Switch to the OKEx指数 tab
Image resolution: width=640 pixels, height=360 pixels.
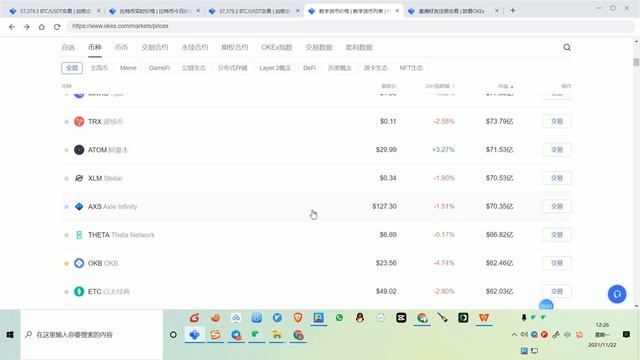[x=276, y=47]
